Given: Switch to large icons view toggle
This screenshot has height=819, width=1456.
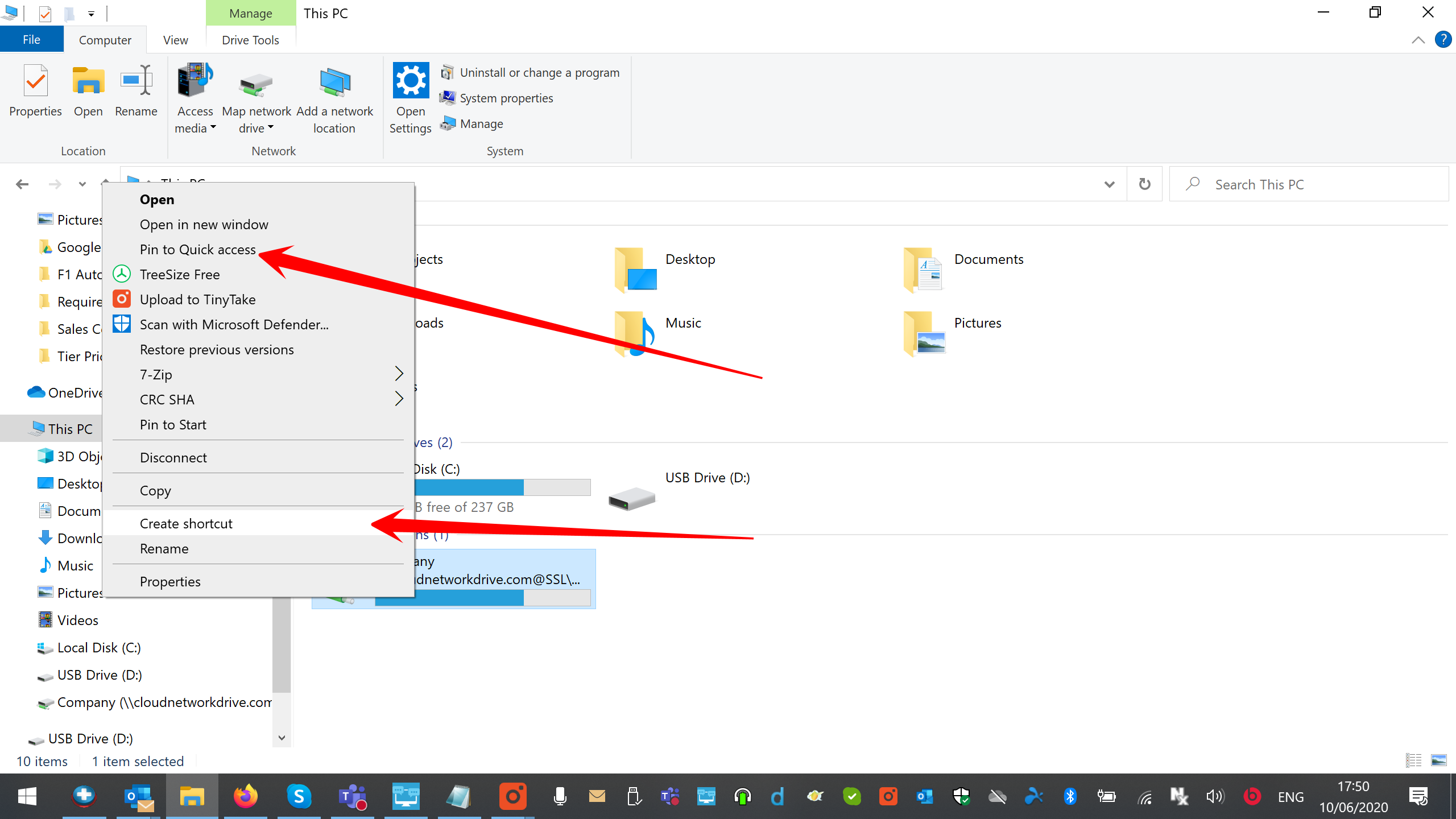Looking at the screenshot, I should tap(1438, 760).
